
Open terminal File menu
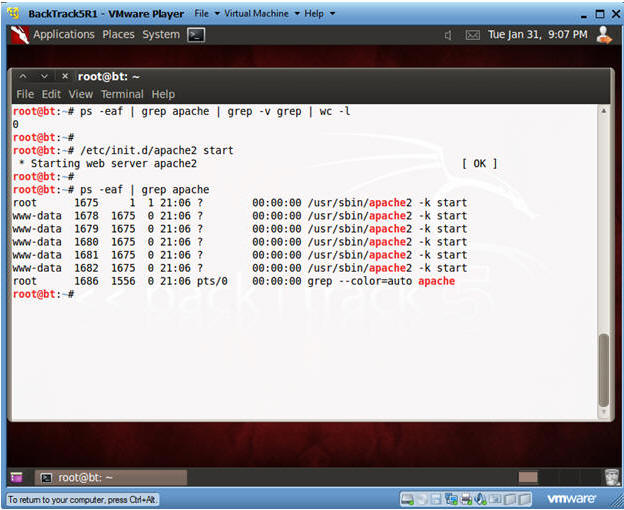[25, 94]
